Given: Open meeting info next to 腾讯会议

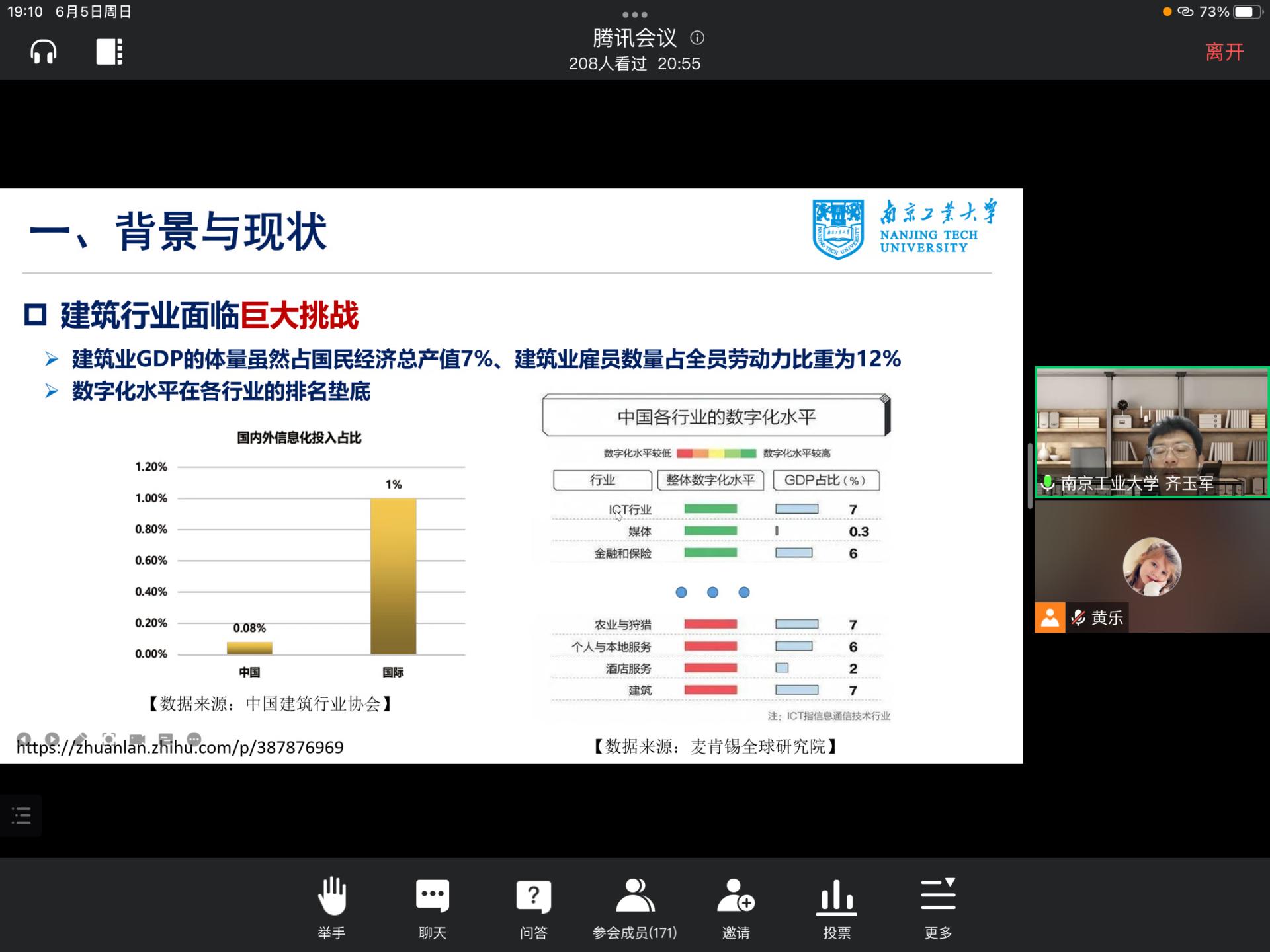Looking at the screenshot, I should 697,38.
